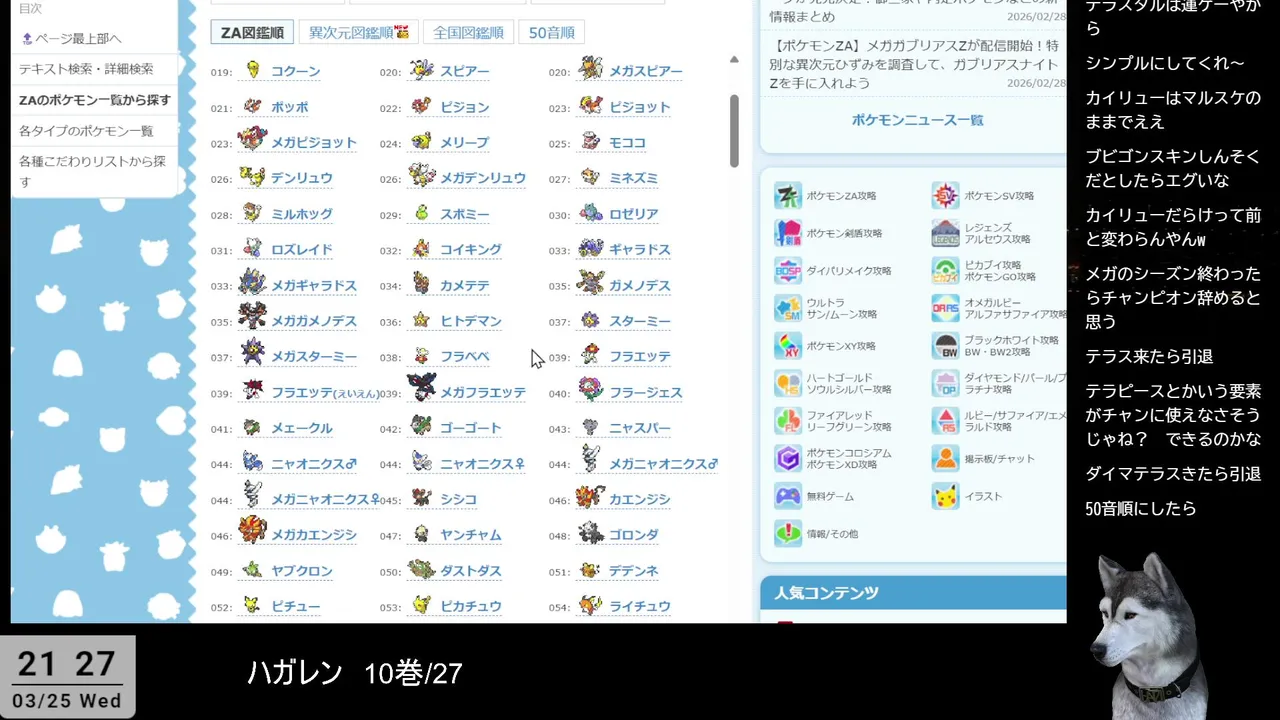Open ZAのポケモン一覧から探す sidebar item
Screen dimensions: 1280x720
tap(94, 100)
